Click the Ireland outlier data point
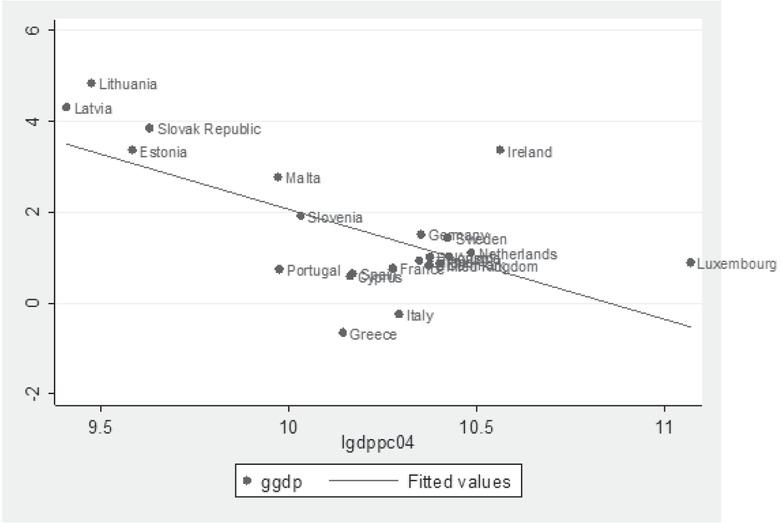Screen dimensions: 782x523 tap(500, 150)
